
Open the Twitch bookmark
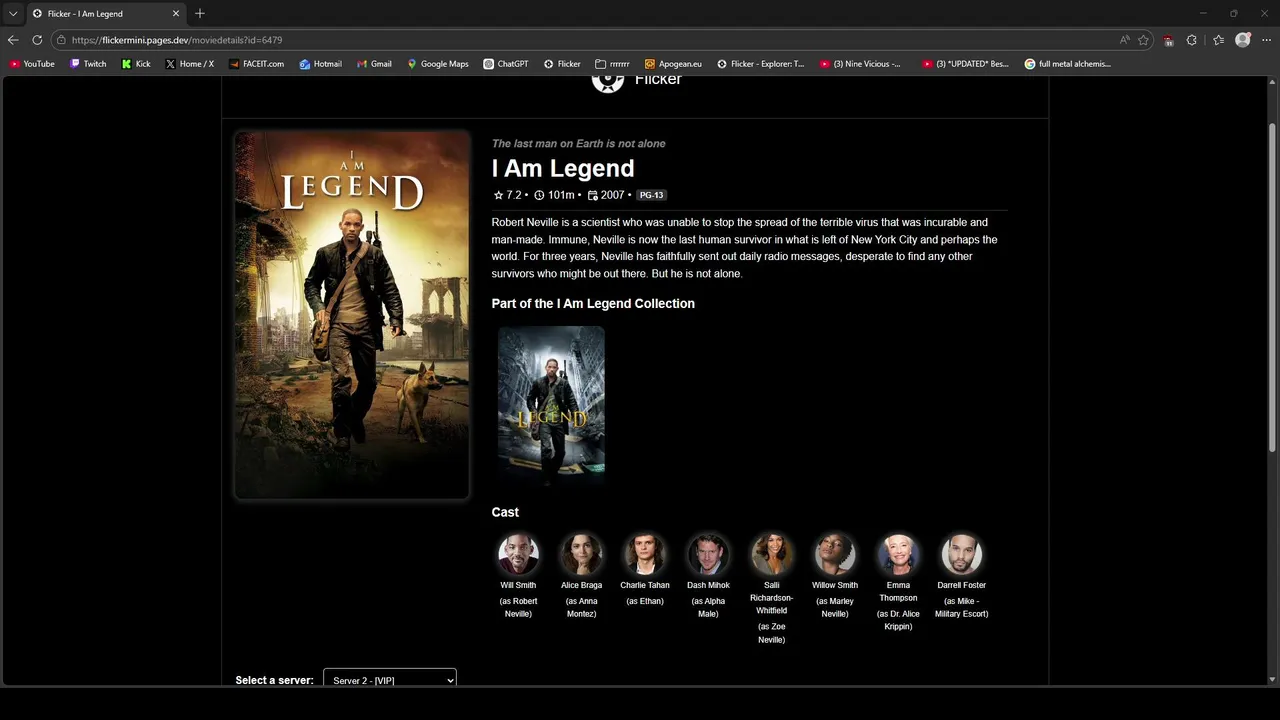coord(88,64)
